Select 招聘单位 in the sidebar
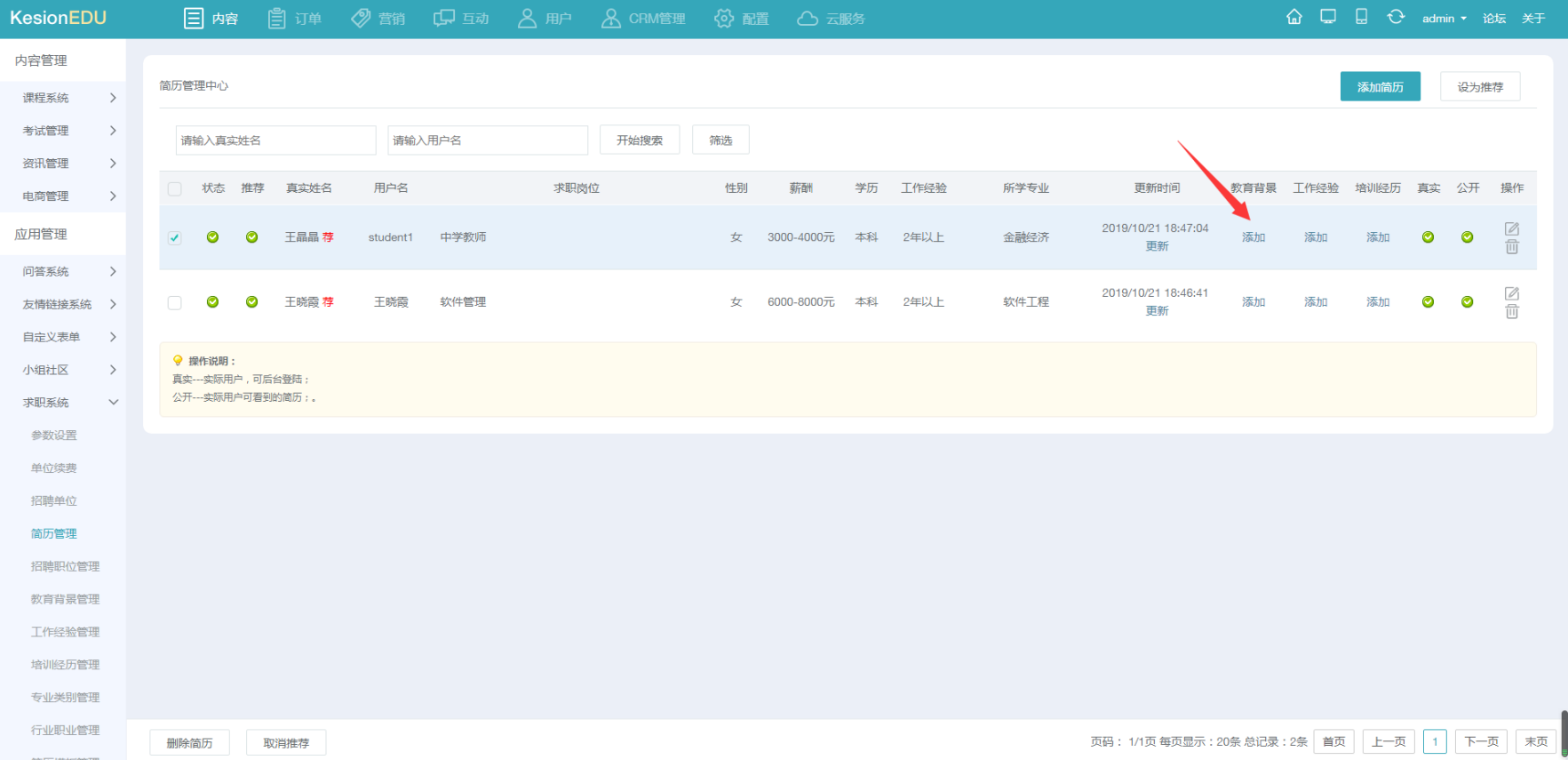 [54, 501]
